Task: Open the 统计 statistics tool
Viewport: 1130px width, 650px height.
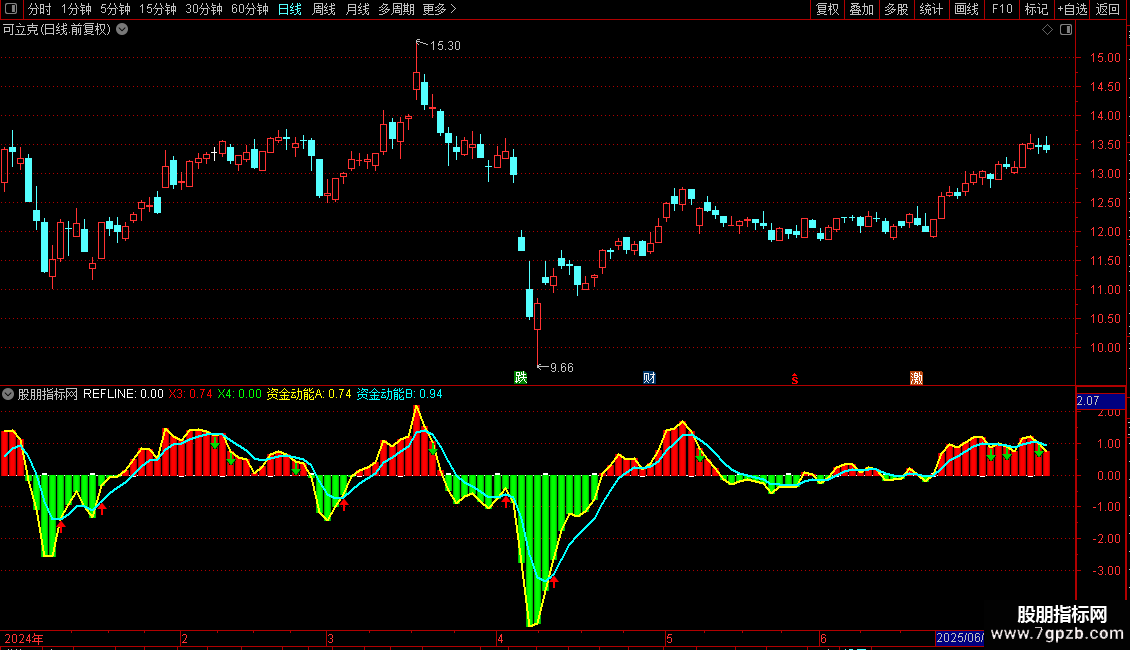Action: click(x=931, y=9)
